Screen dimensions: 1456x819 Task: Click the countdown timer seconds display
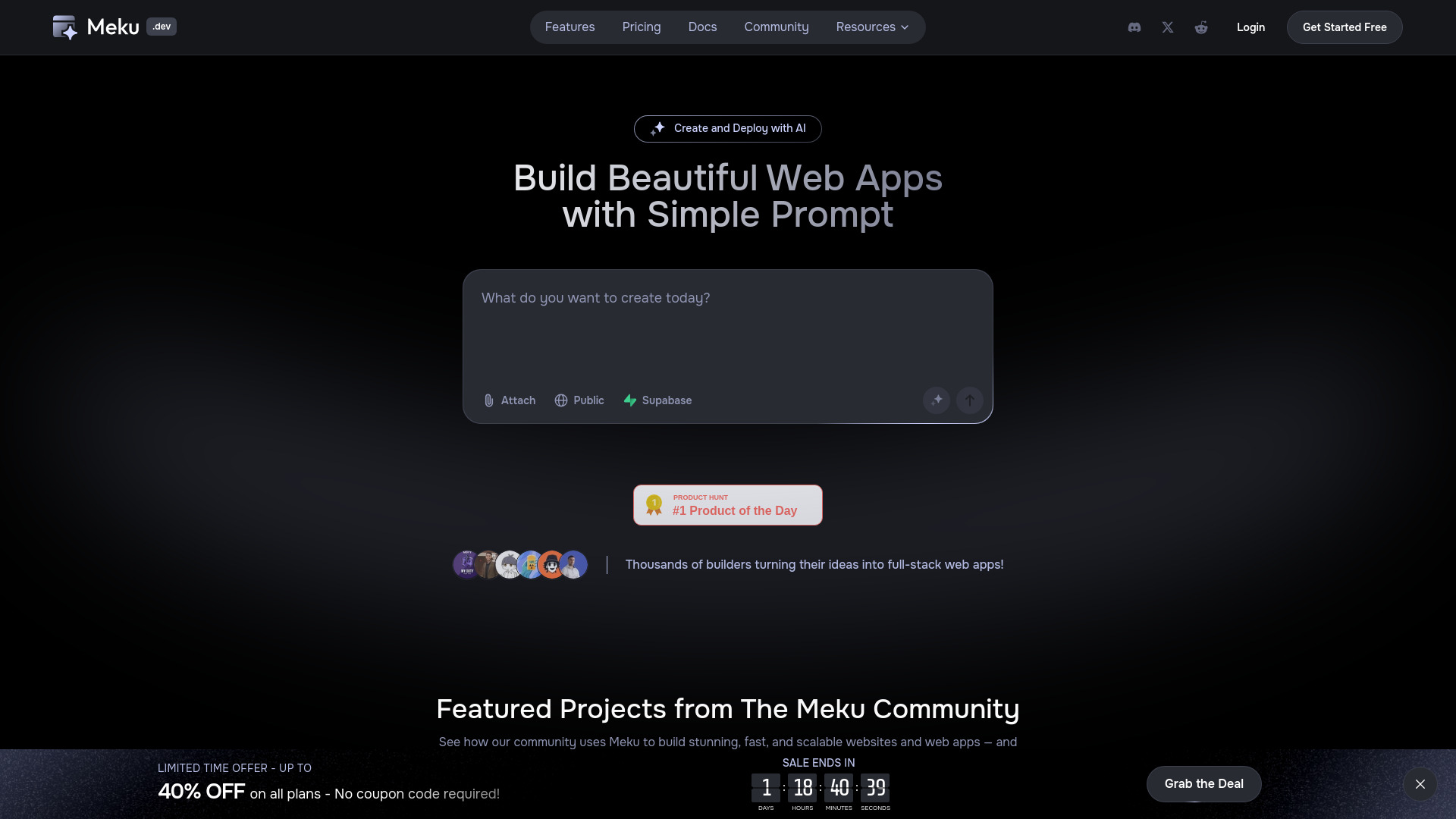click(x=874, y=788)
